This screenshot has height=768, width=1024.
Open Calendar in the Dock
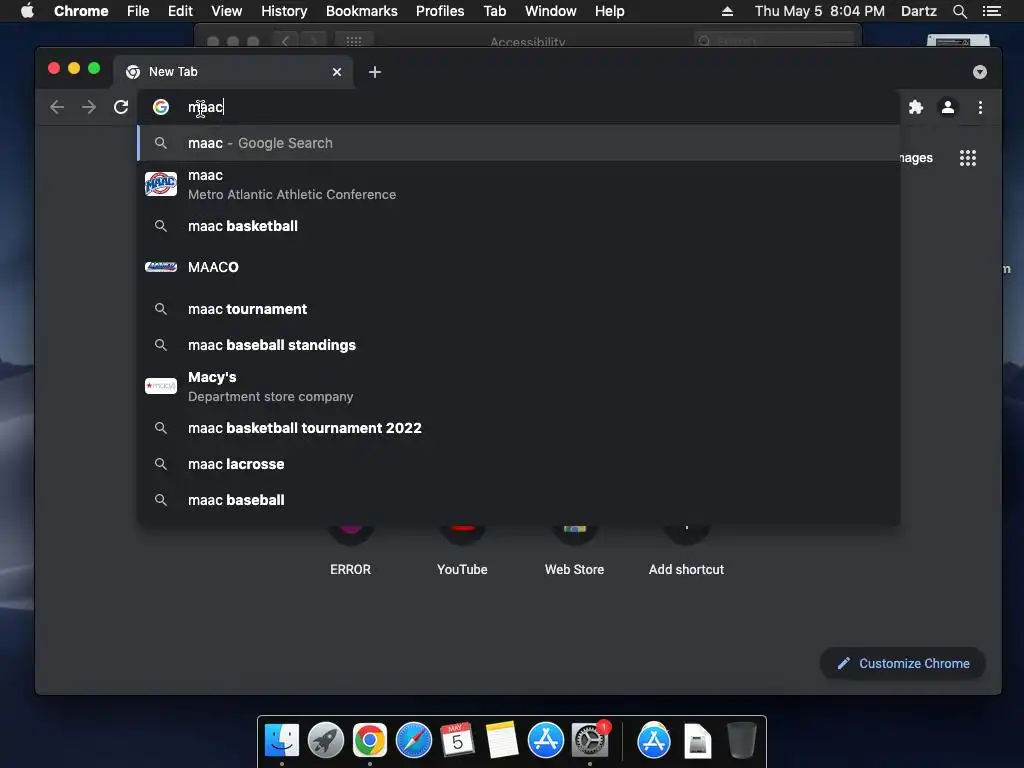click(457, 740)
